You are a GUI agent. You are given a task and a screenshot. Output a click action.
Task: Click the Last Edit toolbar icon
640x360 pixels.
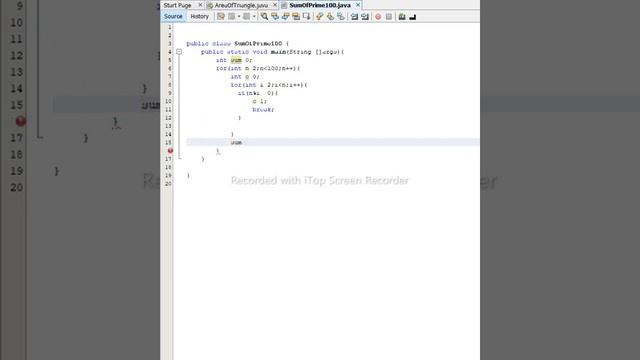[x=221, y=16]
